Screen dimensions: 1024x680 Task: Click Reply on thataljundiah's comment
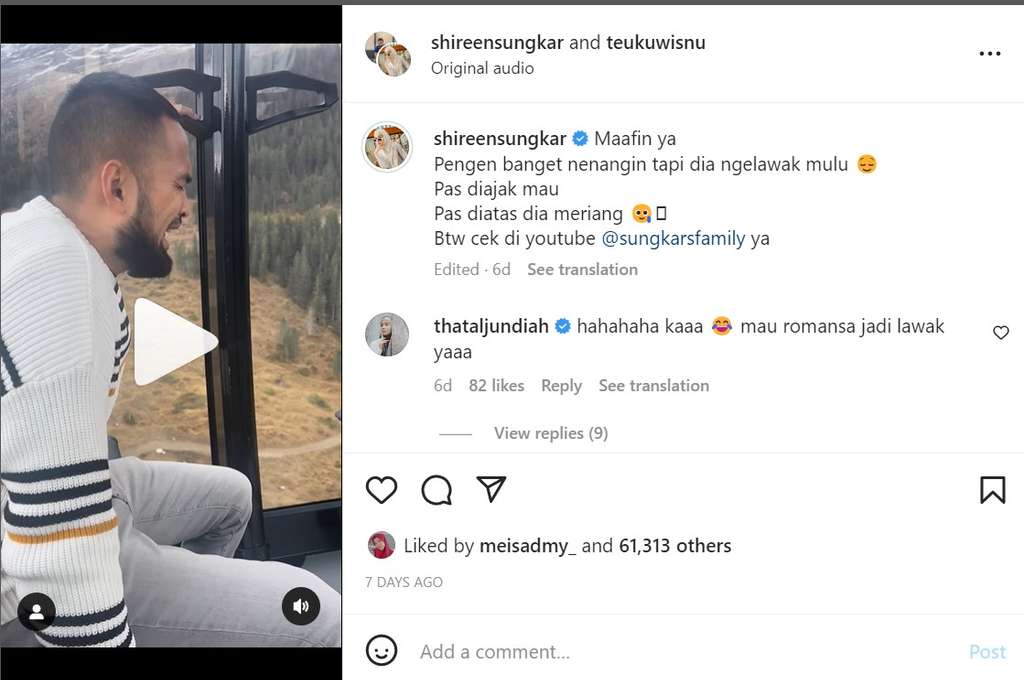click(561, 385)
